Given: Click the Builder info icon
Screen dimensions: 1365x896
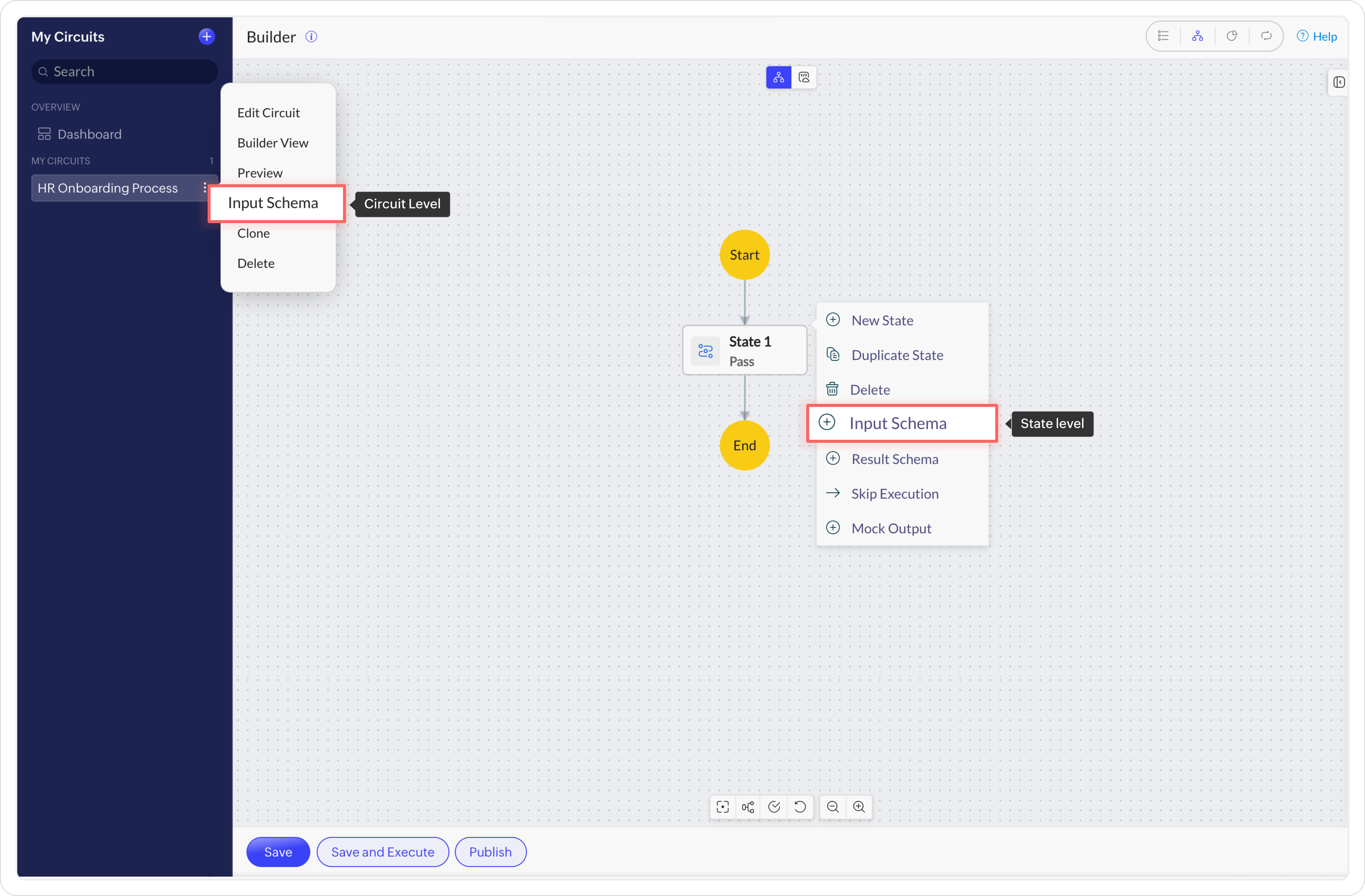Looking at the screenshot, I should pyautogui.click(x=311, y=37).
